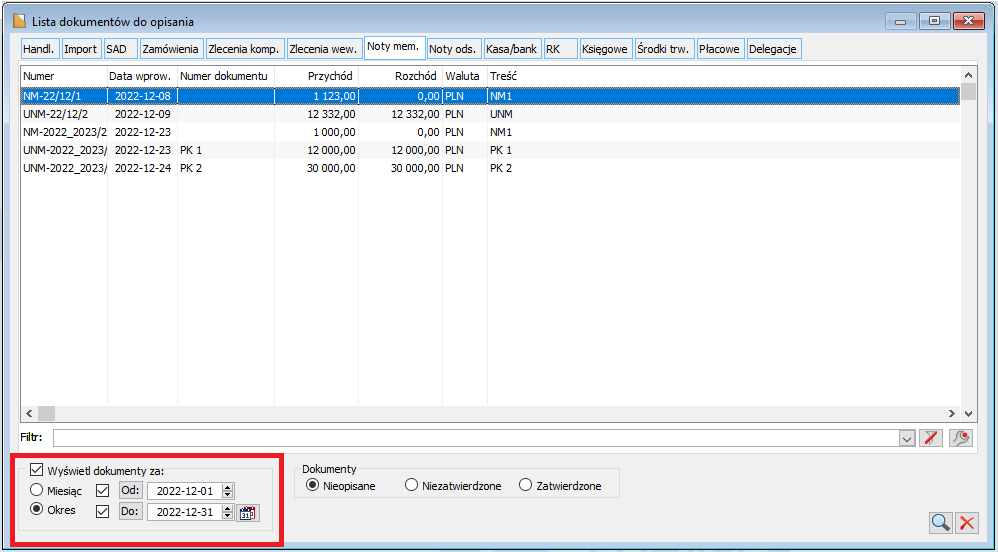Sort by the Numer dokumentu column header

tap(226, 76)
